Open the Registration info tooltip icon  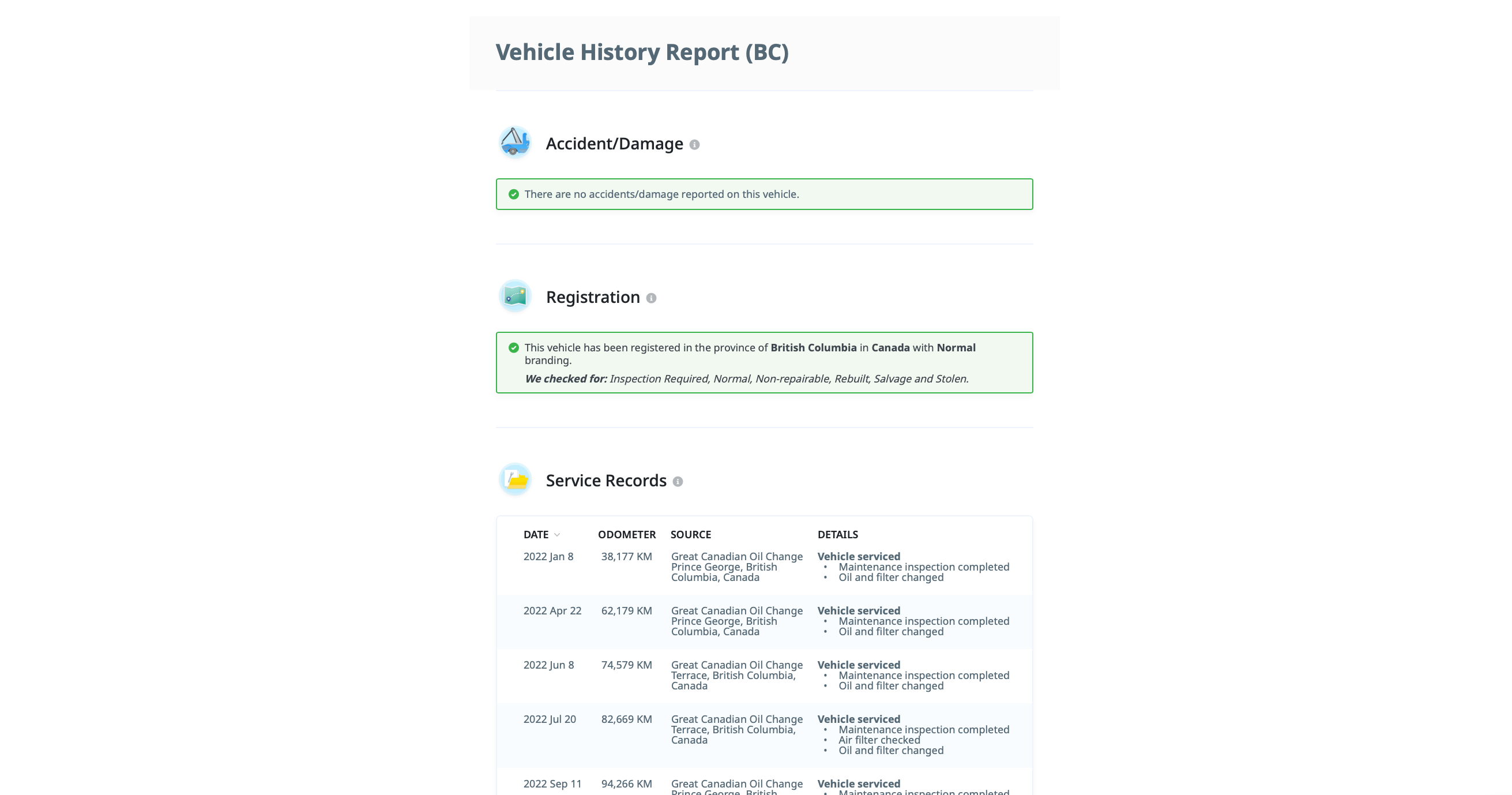coord(651,298)
